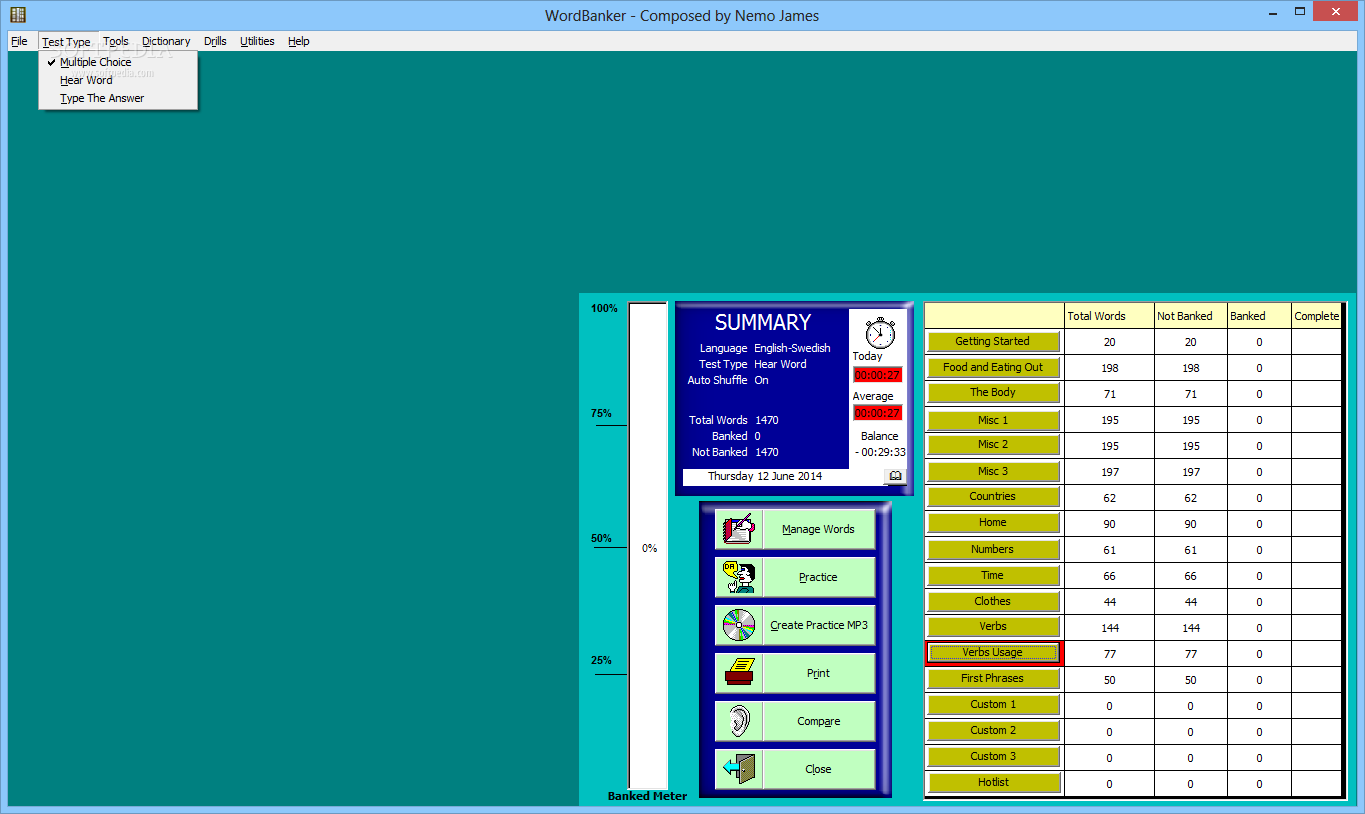Image resolution: width=1365 pixels, height=814 pixels.
Task: Select Food and Eating Out category
Action: [993, 367]
